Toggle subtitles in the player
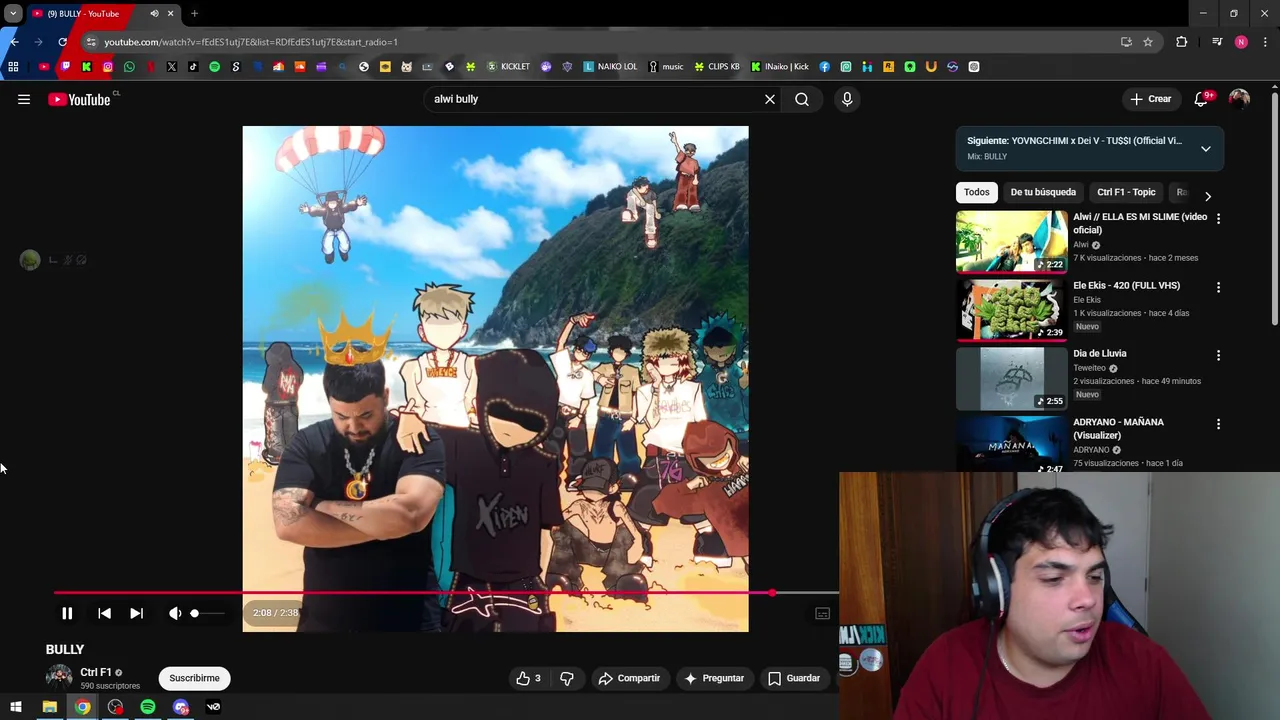The height and width of the screenshot is (720, 1280). click(x=822, y=614)
